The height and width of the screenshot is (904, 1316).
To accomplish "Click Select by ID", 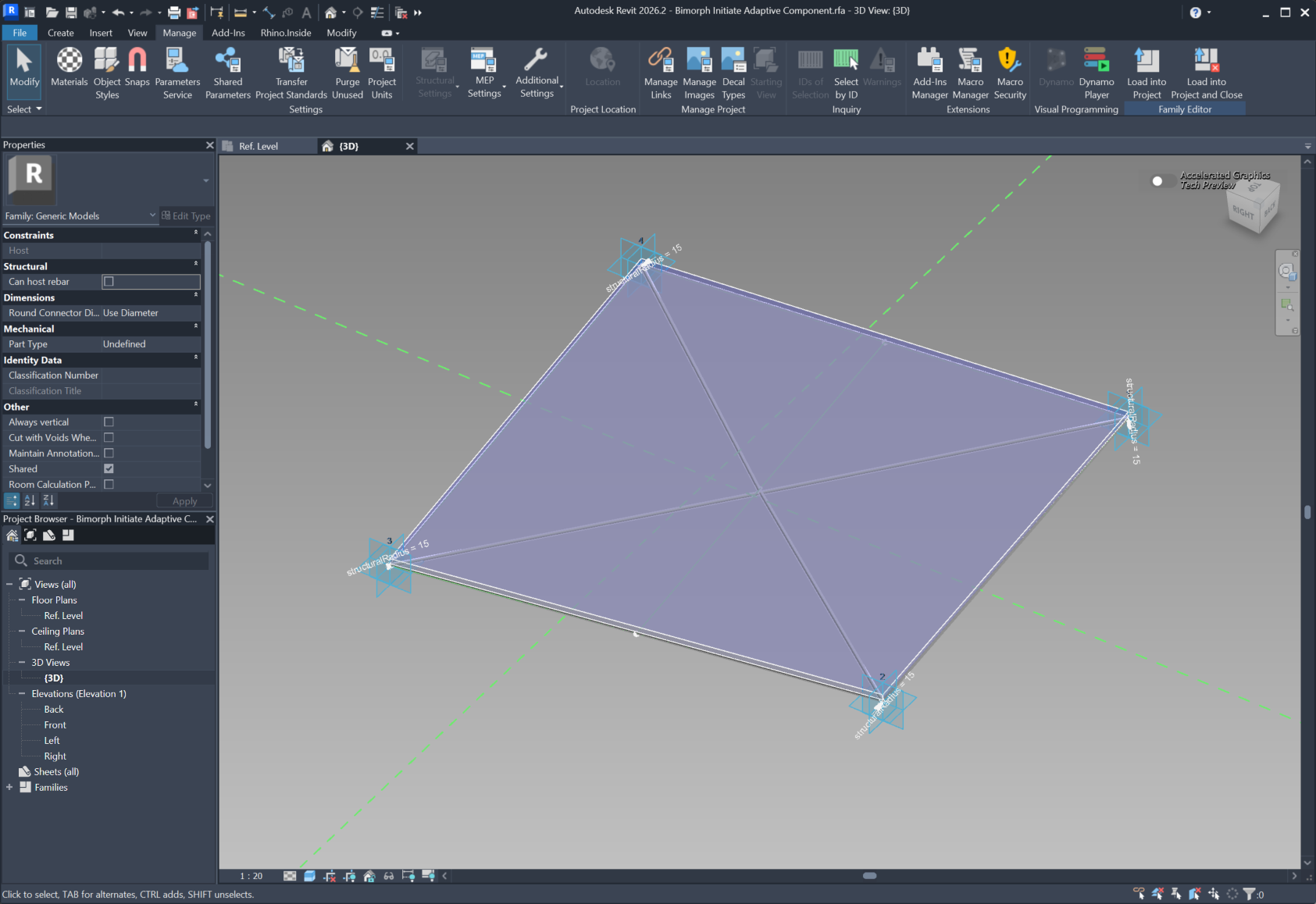I will pyautogui.click(x=846, y=73).
